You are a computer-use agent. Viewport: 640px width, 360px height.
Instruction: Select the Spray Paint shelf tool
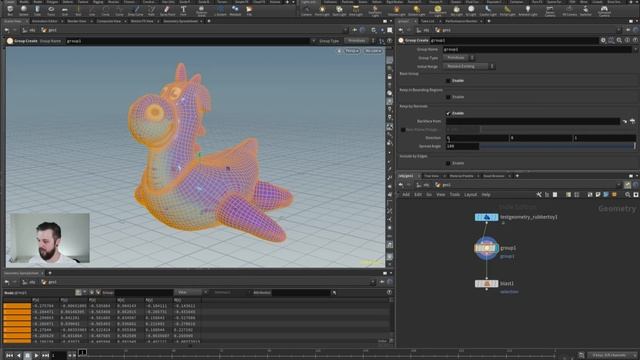[167, 11]
